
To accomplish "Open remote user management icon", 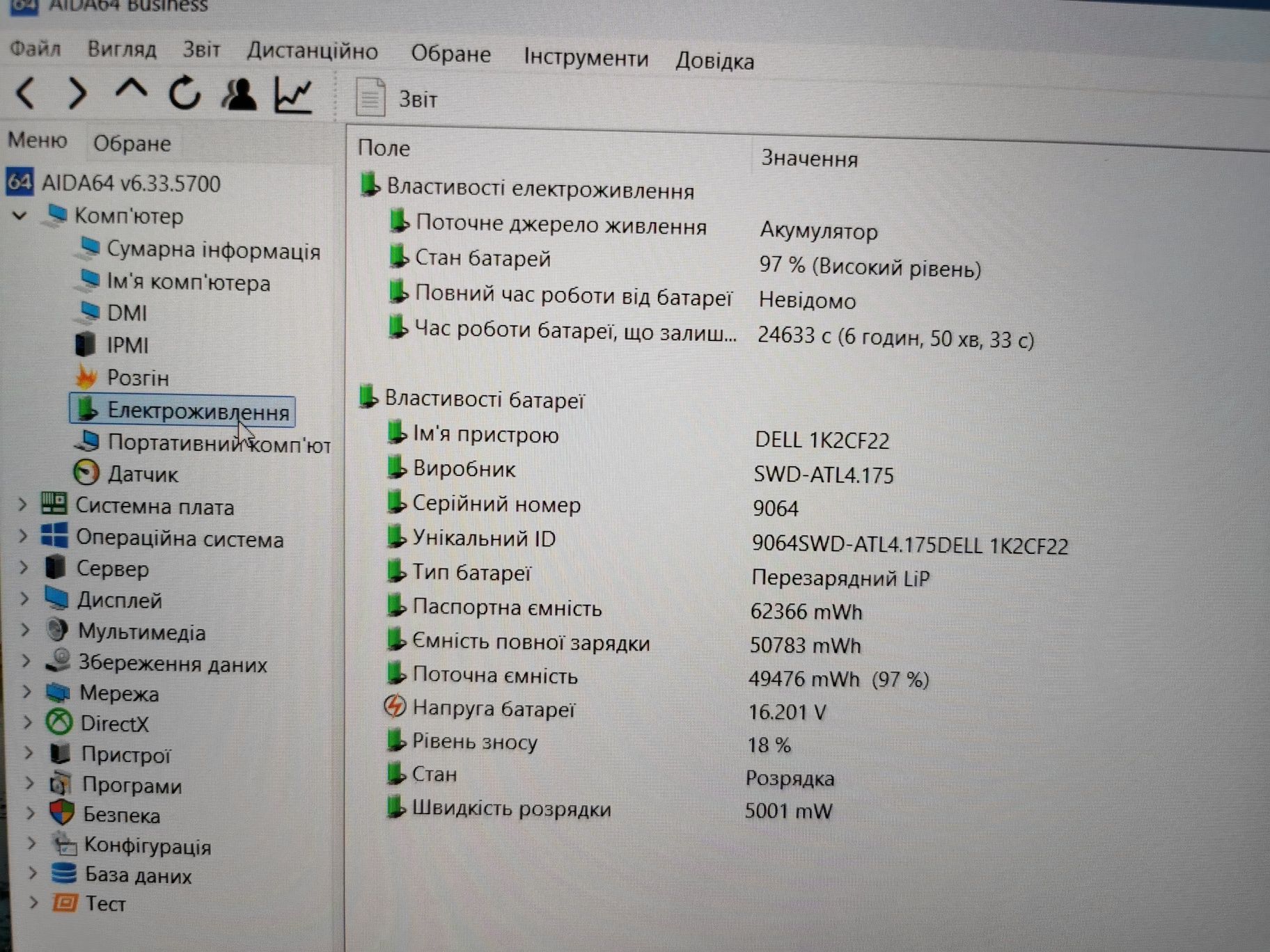I will coord(239,94).
